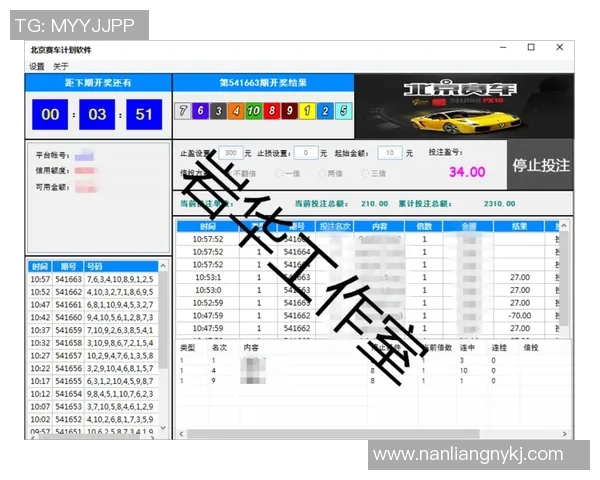The height and width of the screenshot is (480, 600).
Task: Click the green number 10 result ball
Action: 253,111
